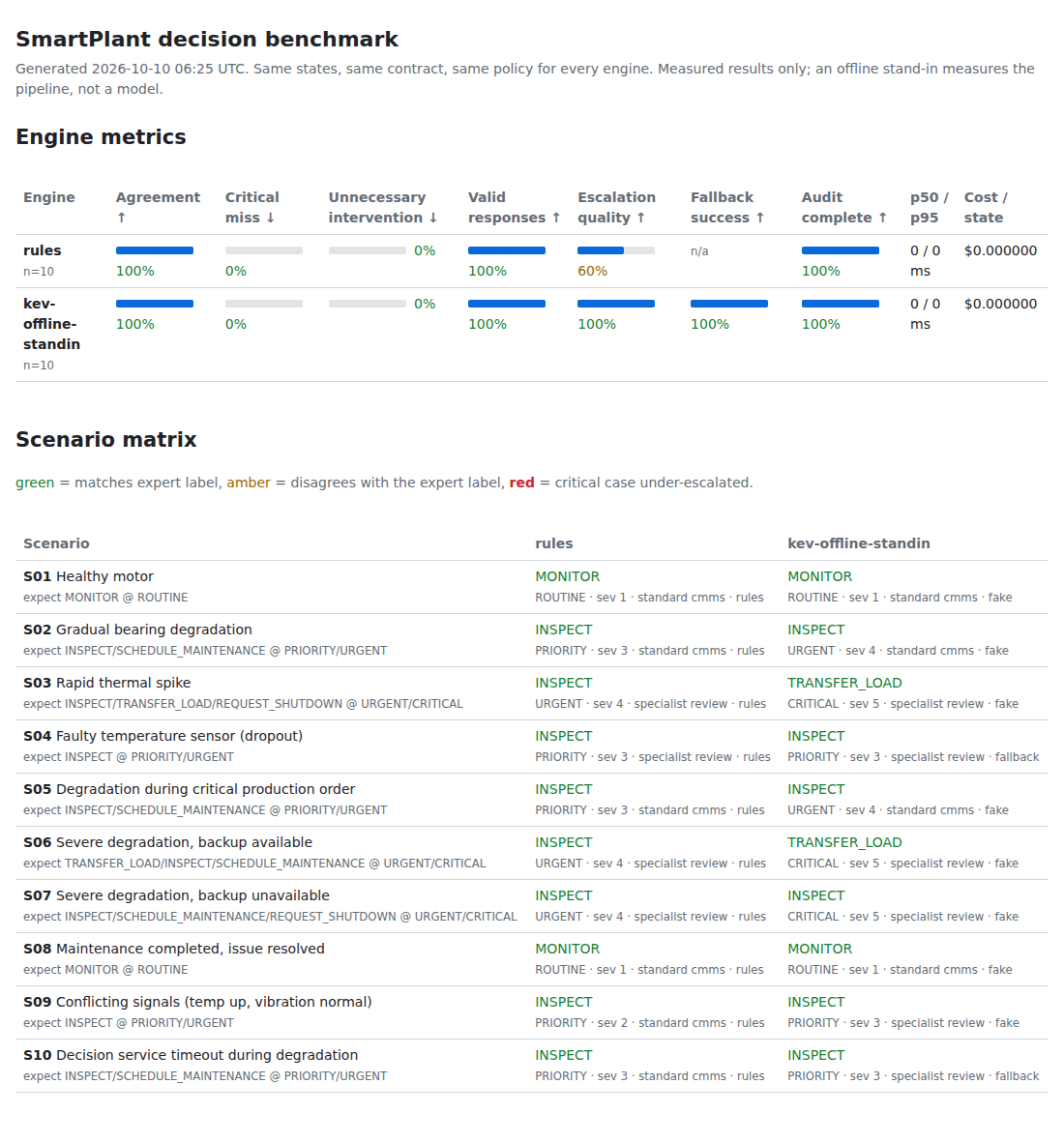The image size is (1064, 1143).
Task: Select S05 Degradation during critical production order
Action: (190, 789)
